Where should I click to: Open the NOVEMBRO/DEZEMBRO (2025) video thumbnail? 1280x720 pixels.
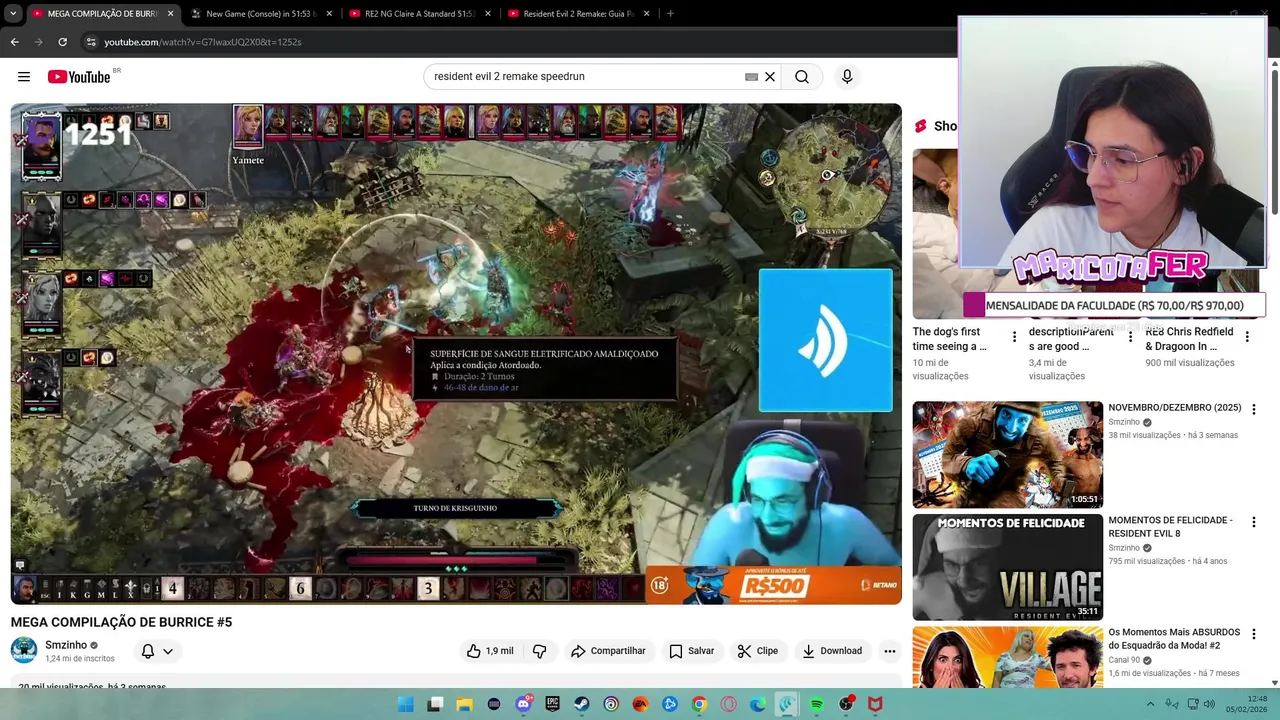click(x=1007, y=454)
